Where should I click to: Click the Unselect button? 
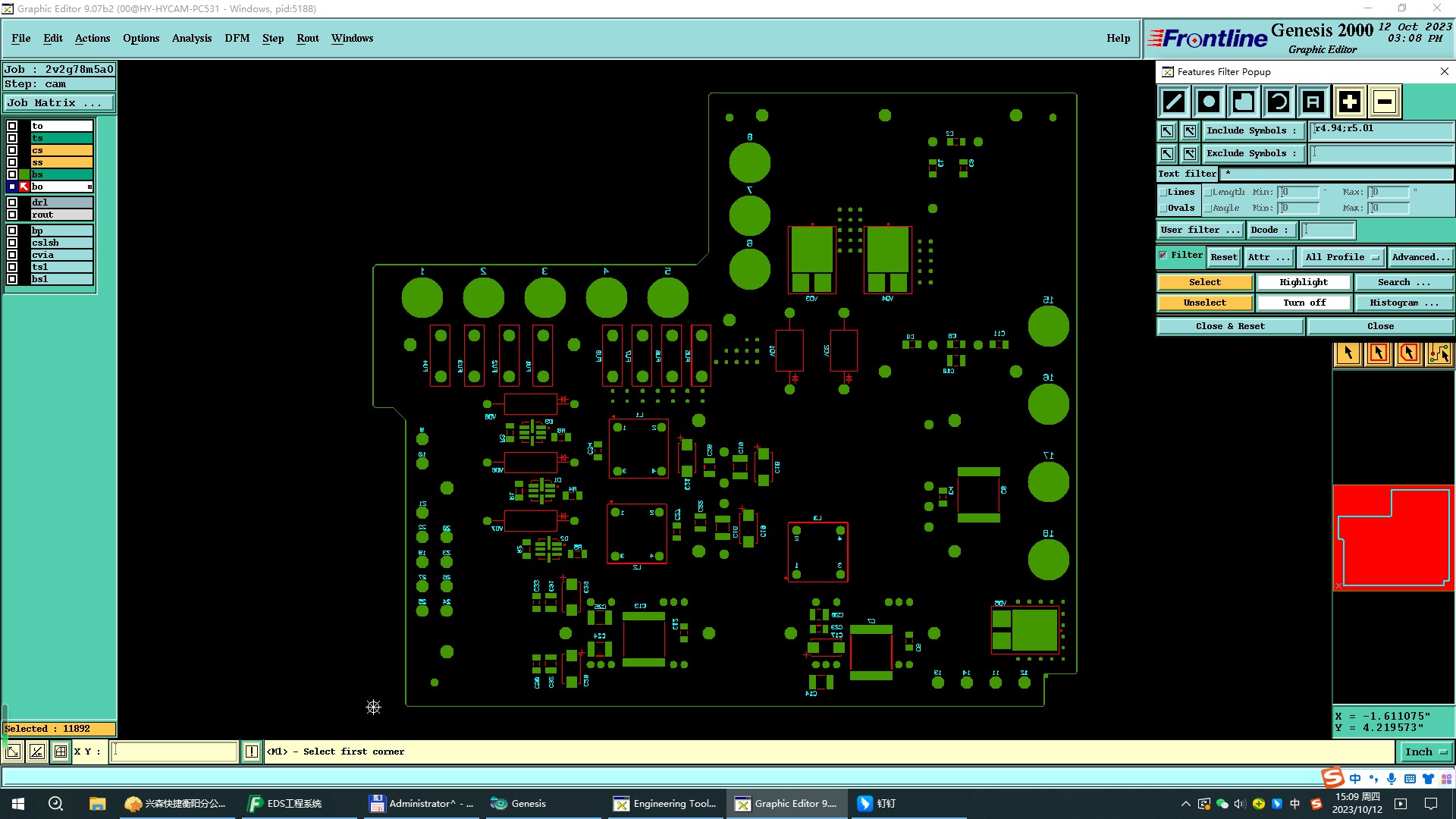[1204, 303]
